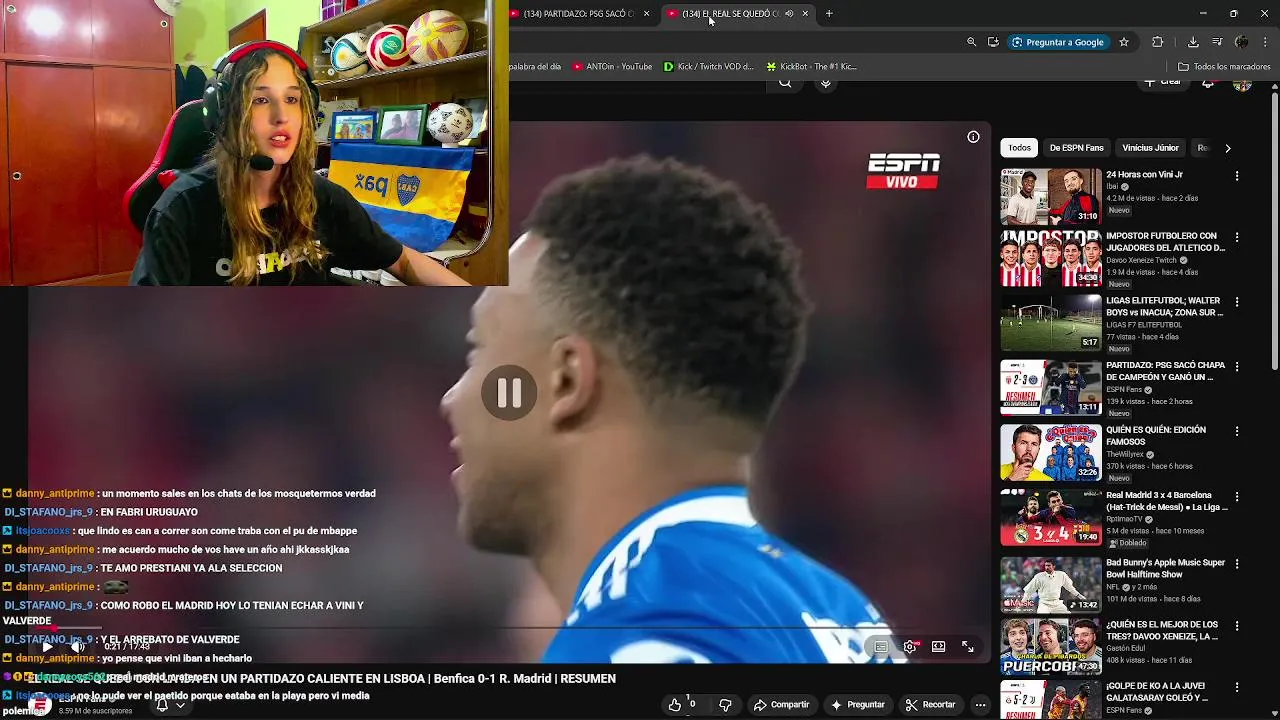The width and height of the screenshot is (1280, 720).
Task: Open the browser profile avatar
Action: pyautogui.click(x=1241, y=42)
